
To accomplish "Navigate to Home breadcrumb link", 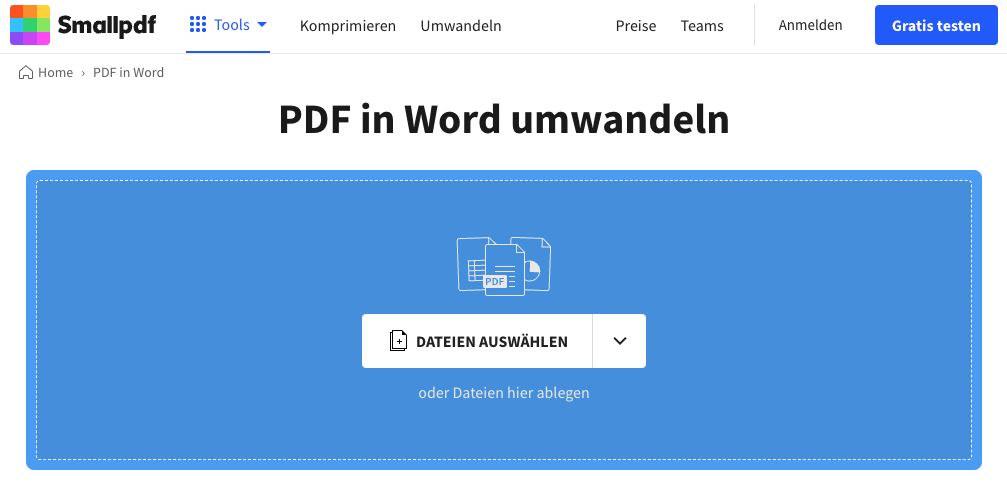I will point(55,73).
